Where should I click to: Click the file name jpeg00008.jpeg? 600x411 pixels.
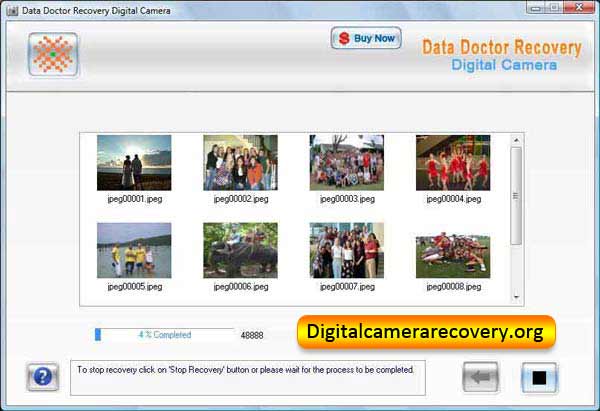454,287
